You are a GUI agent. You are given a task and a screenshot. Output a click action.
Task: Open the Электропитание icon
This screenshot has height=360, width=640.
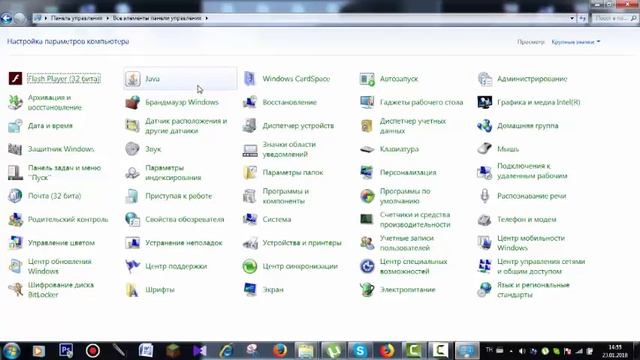click(x=367, y=290)
